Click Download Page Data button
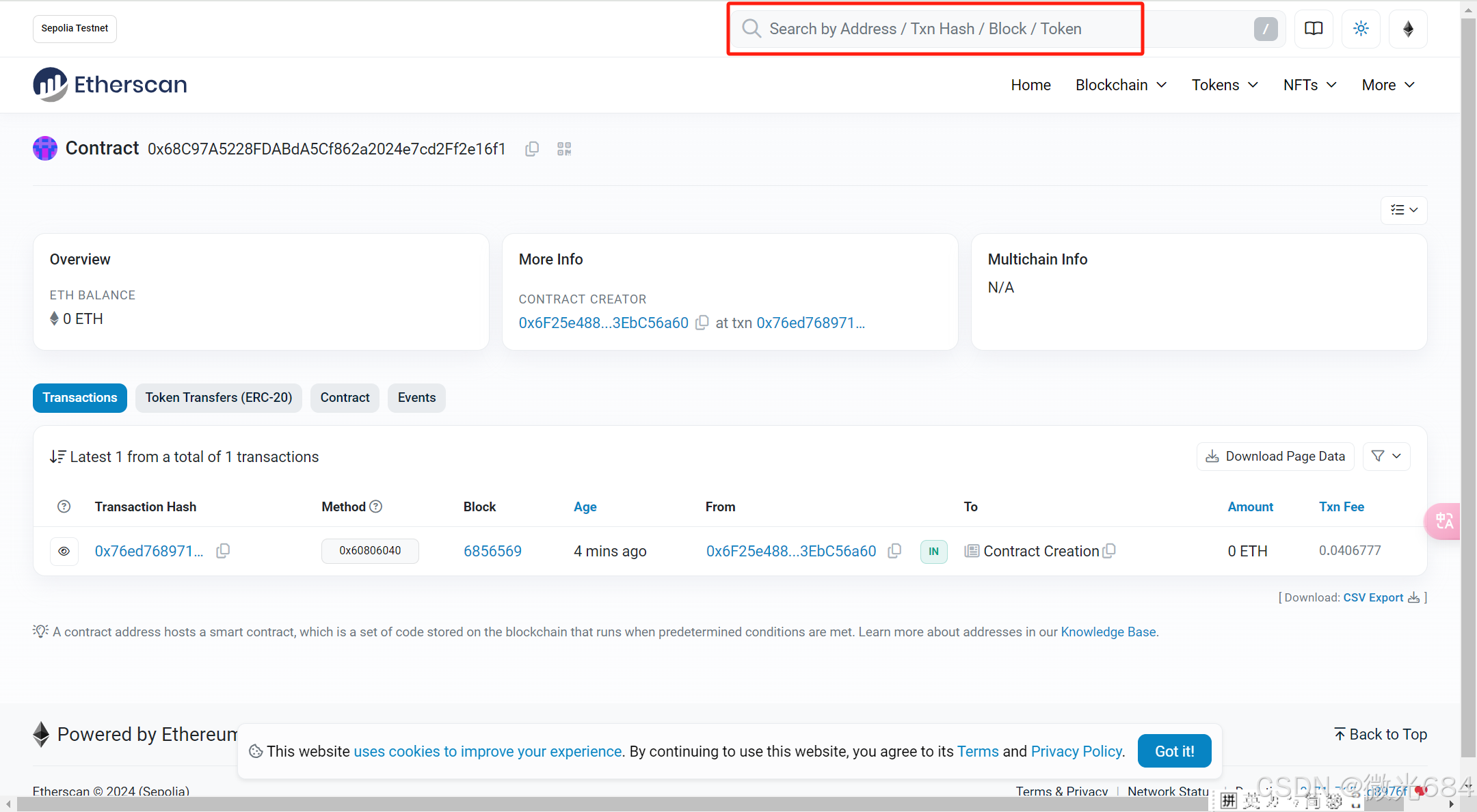 [1275, 456]
